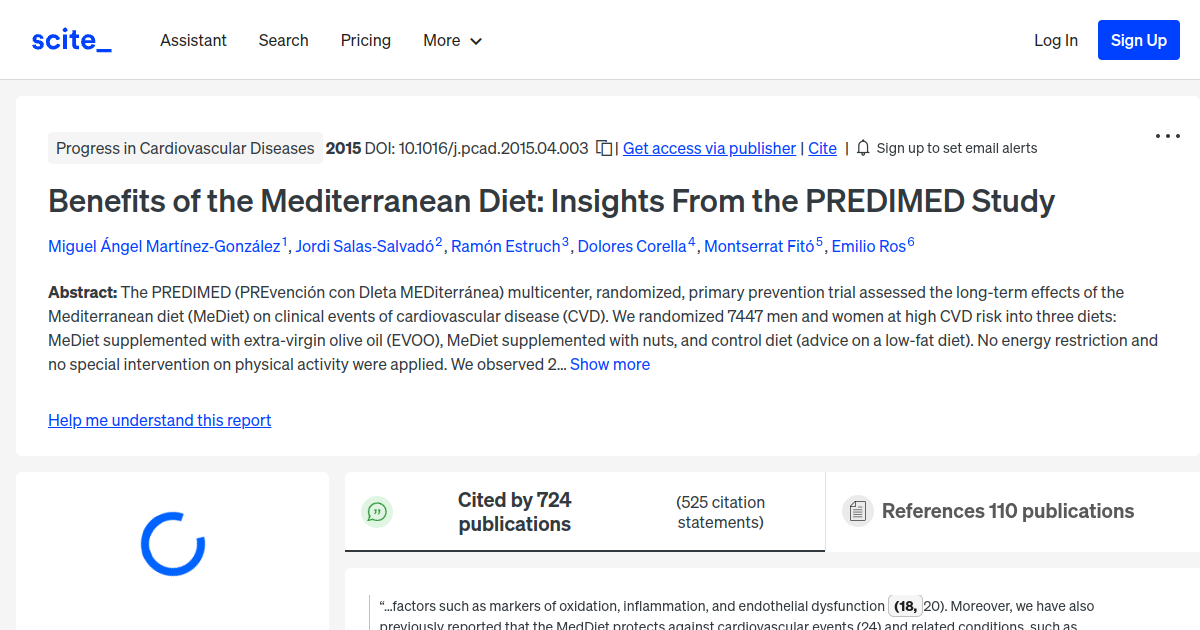Open Help me understand this report
The image size is (1200, 630).
tap(159, 420)
